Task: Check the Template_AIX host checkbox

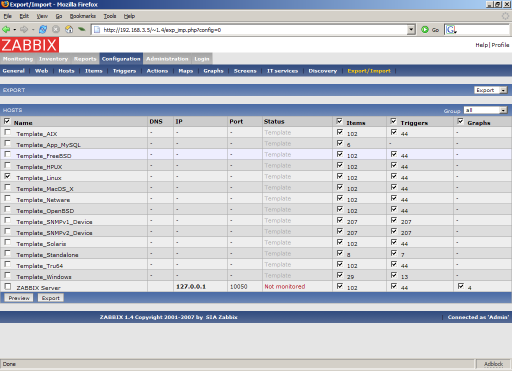Action: [7, 132]
